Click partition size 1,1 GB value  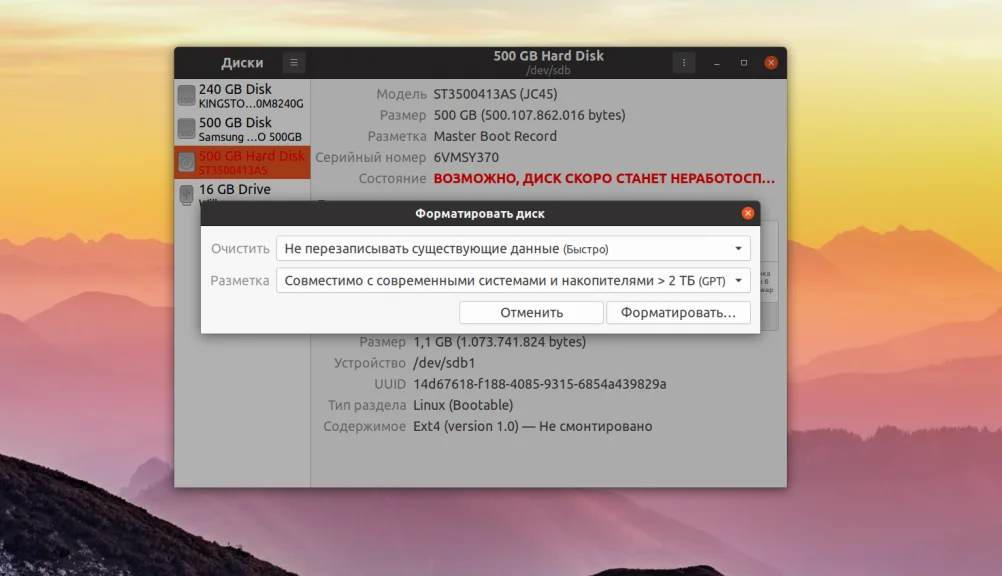[500, 341]
